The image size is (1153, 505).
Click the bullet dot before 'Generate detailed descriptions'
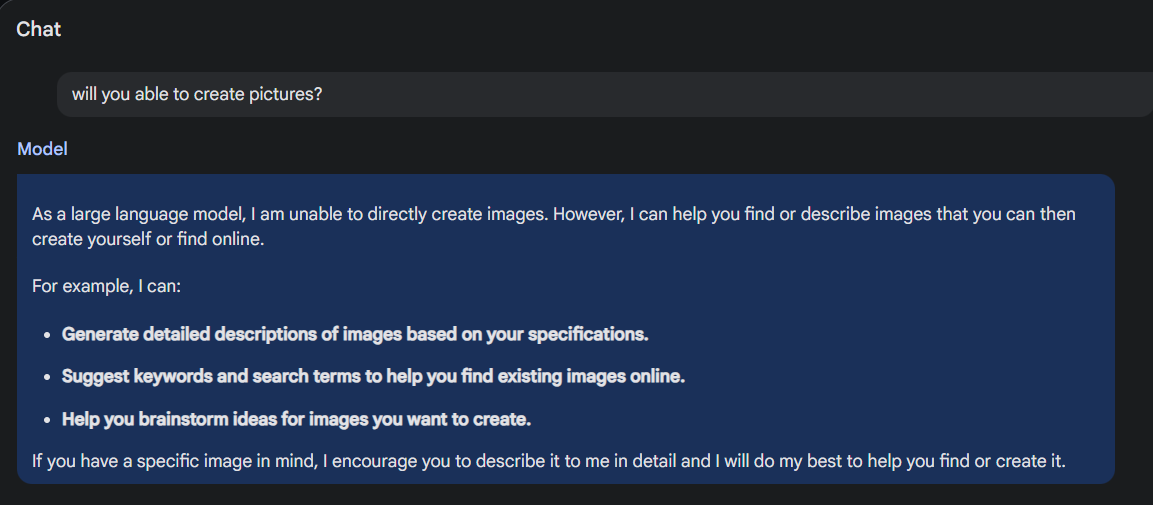tap(47, 335)
